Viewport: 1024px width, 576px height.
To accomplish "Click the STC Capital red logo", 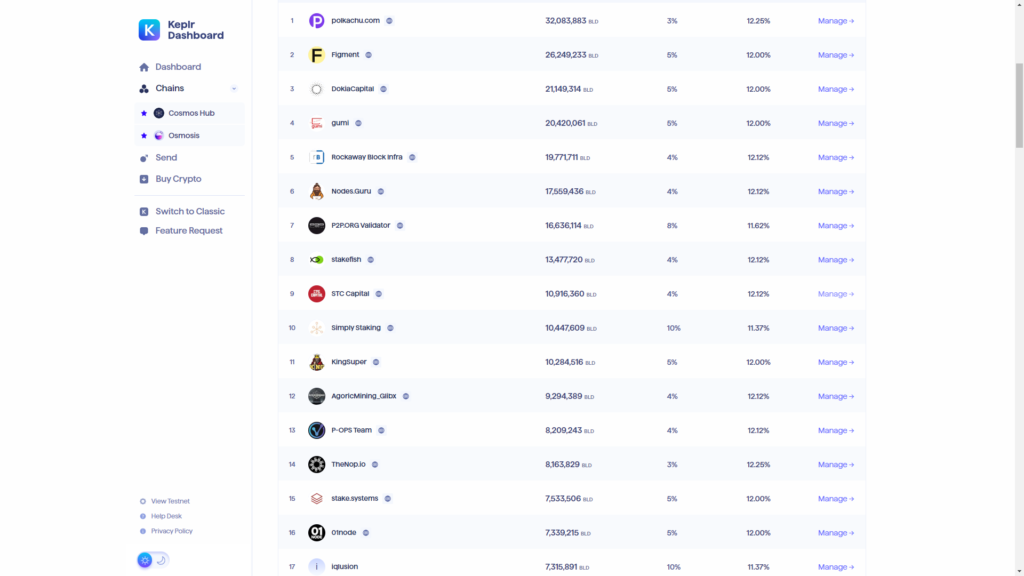I will pos(316,294).
